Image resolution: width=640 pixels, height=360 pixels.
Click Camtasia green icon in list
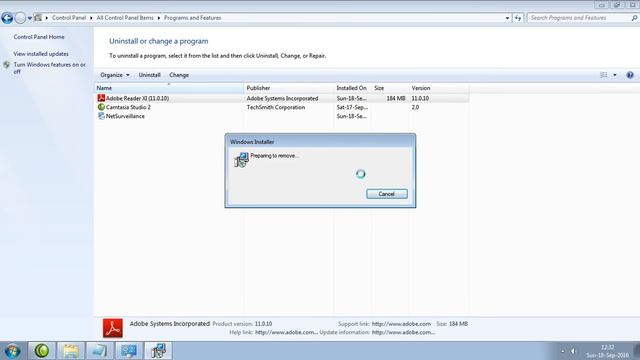[x=101, y=107]
